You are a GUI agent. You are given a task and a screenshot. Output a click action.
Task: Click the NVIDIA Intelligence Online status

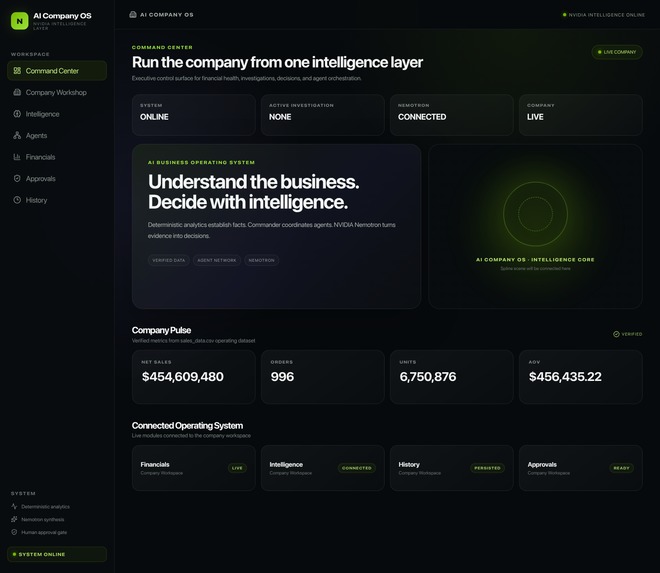604,15
